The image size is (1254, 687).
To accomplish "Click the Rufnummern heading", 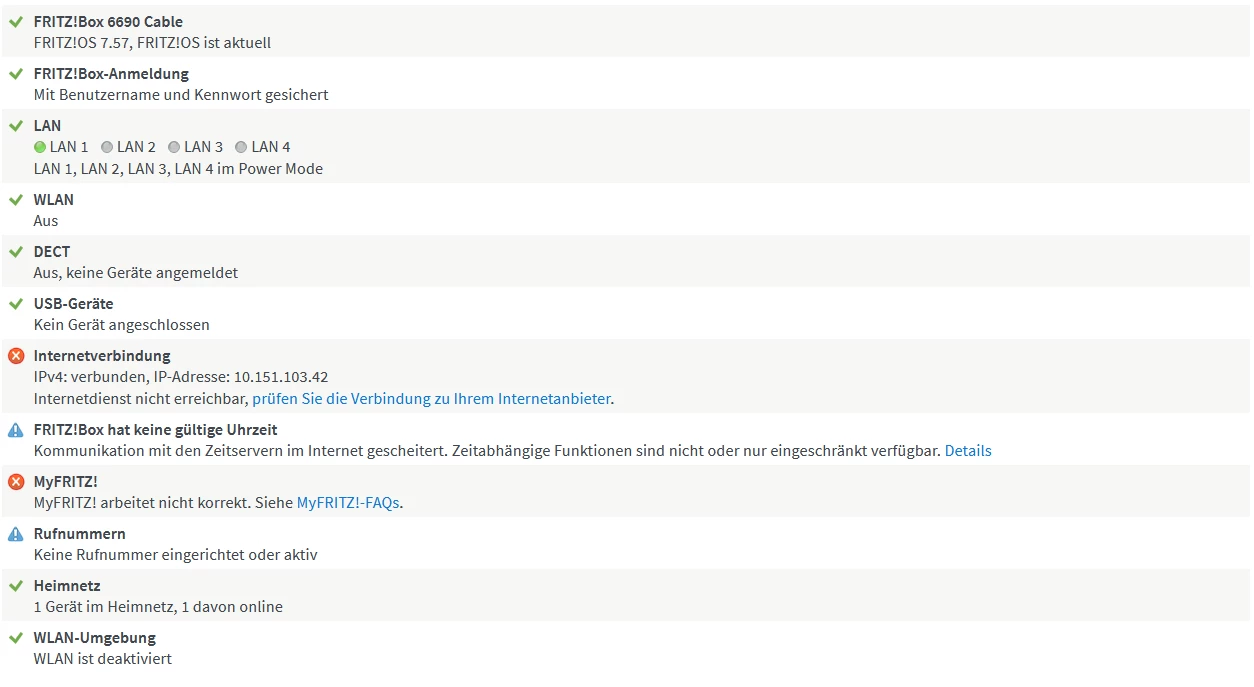I will click(80, 533).
